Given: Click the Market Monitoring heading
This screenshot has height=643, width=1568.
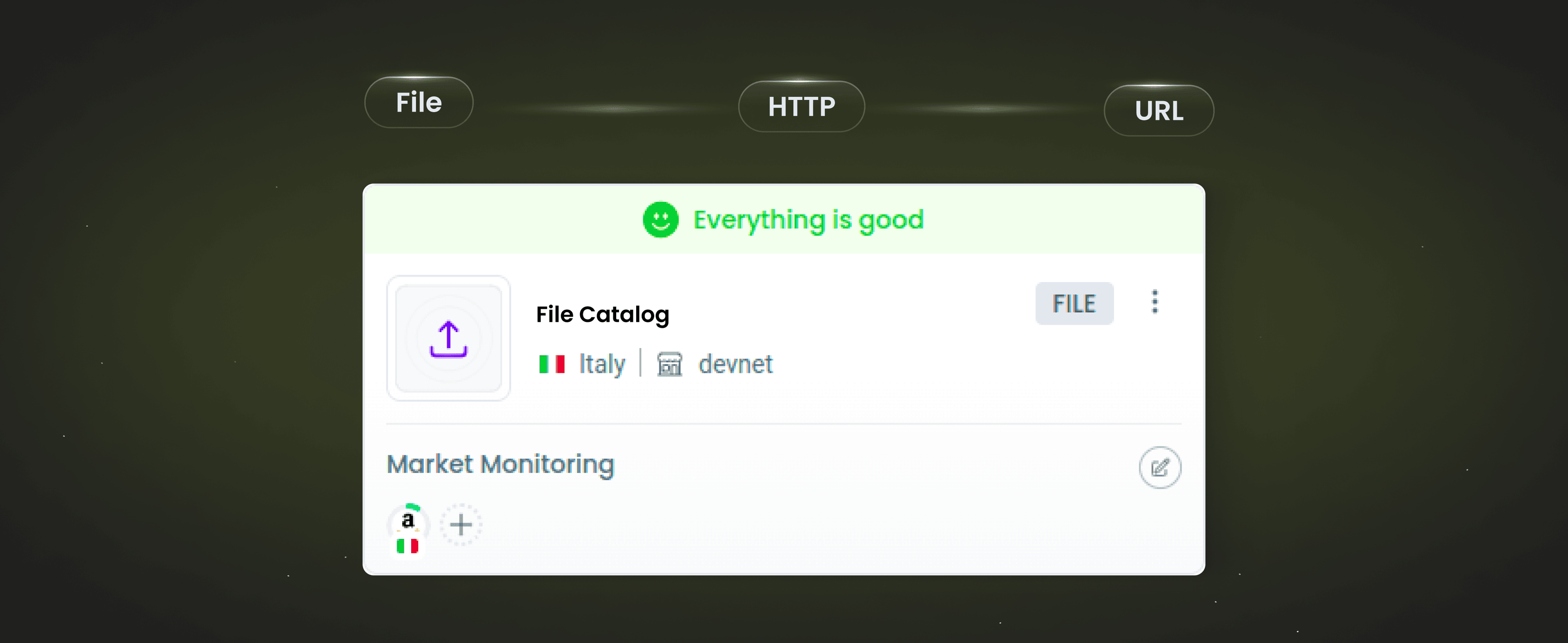Looking at the screenshot, I should (500, 464).
